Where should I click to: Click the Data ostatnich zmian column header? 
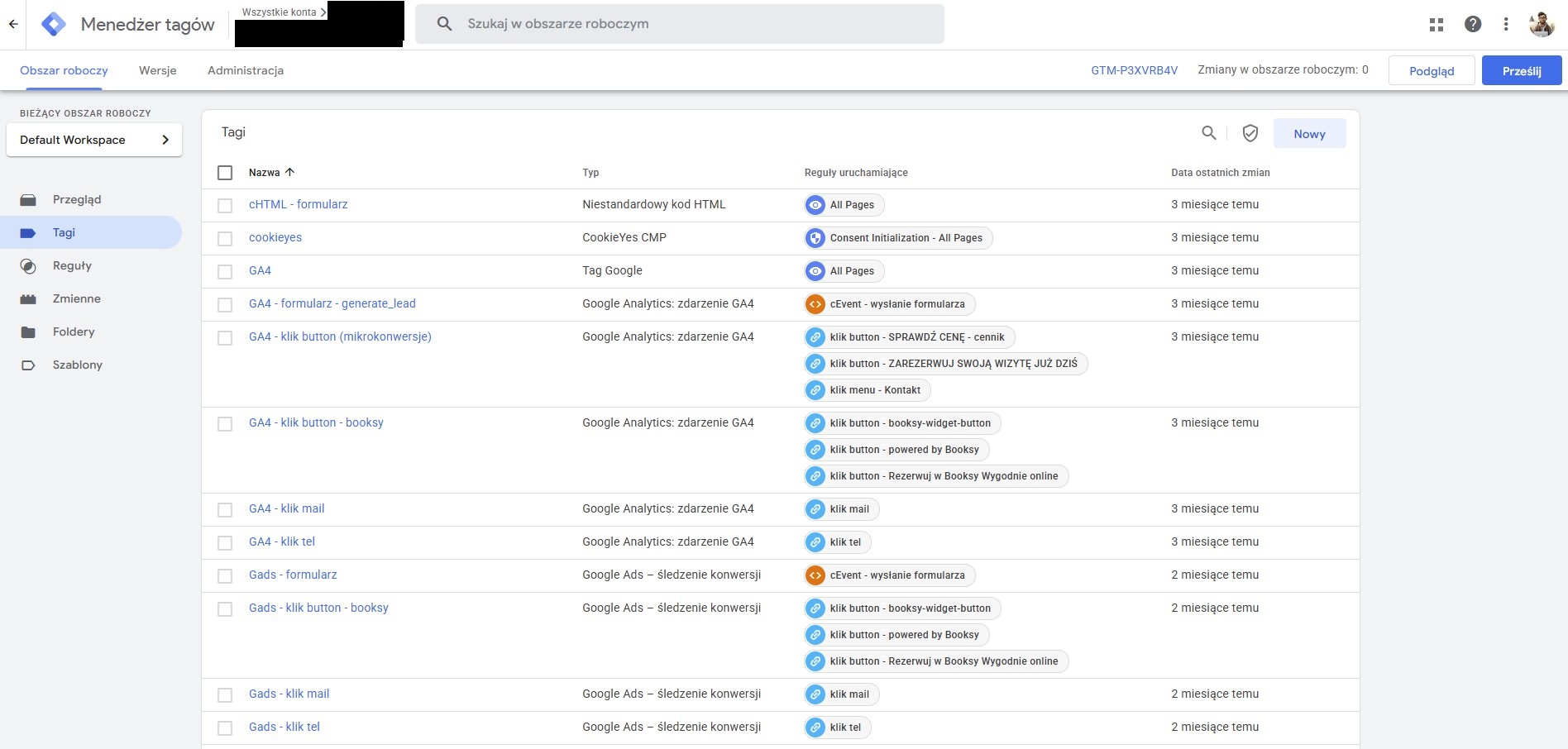[x=1221, y=173]
